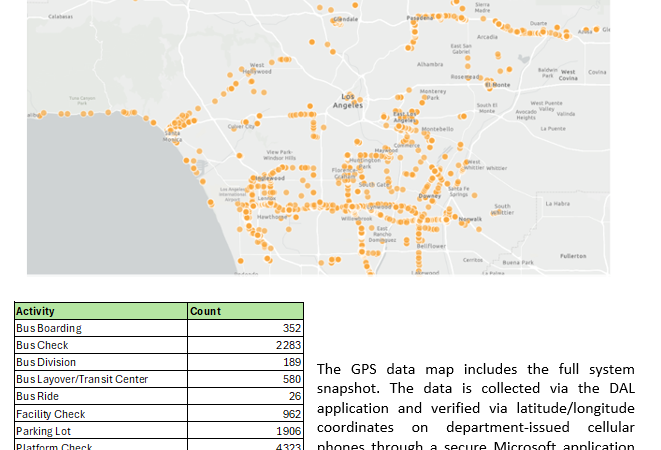Click the Buena Park map label
This screenshot has width=661, height=450.
coord(518,262)
